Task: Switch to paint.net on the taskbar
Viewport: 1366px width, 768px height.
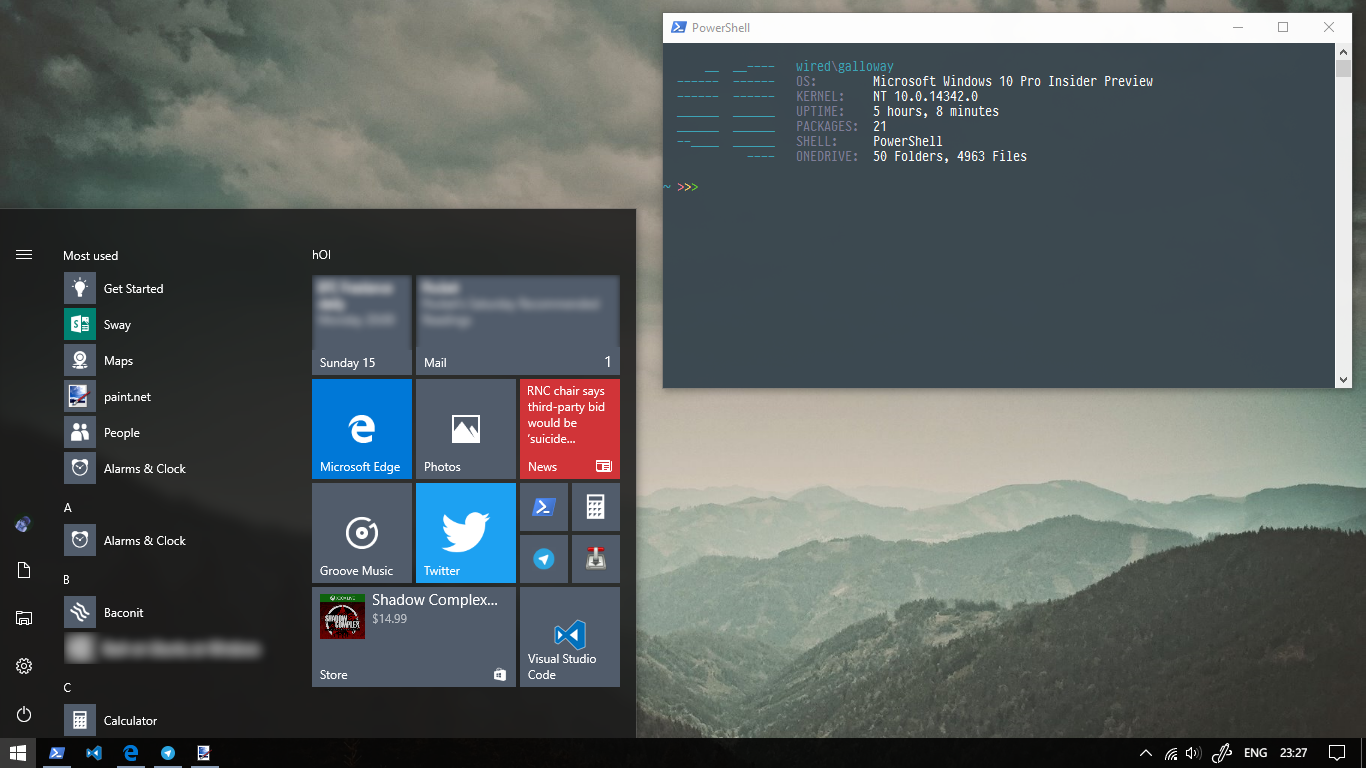Action: pyautogui.click(x=204, y=753)
